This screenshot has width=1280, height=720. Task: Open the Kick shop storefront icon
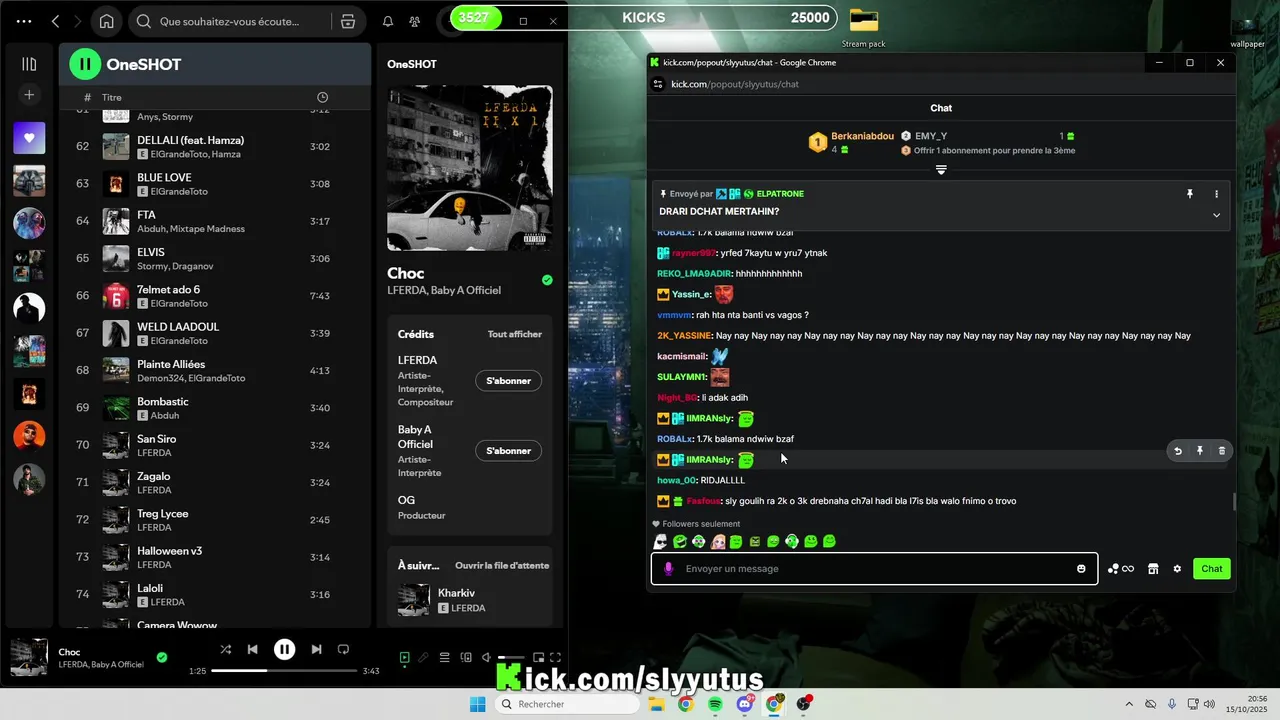(1153, 569)
